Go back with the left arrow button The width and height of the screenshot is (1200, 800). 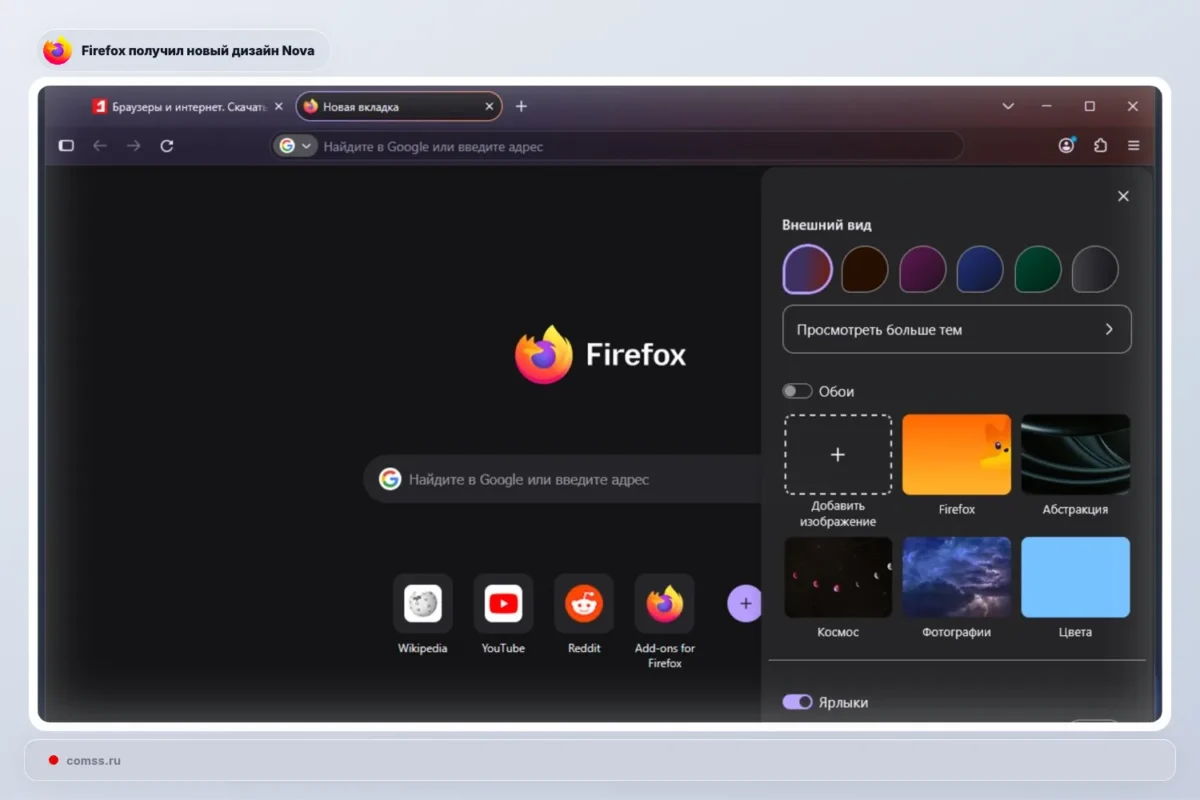point(100,146)
